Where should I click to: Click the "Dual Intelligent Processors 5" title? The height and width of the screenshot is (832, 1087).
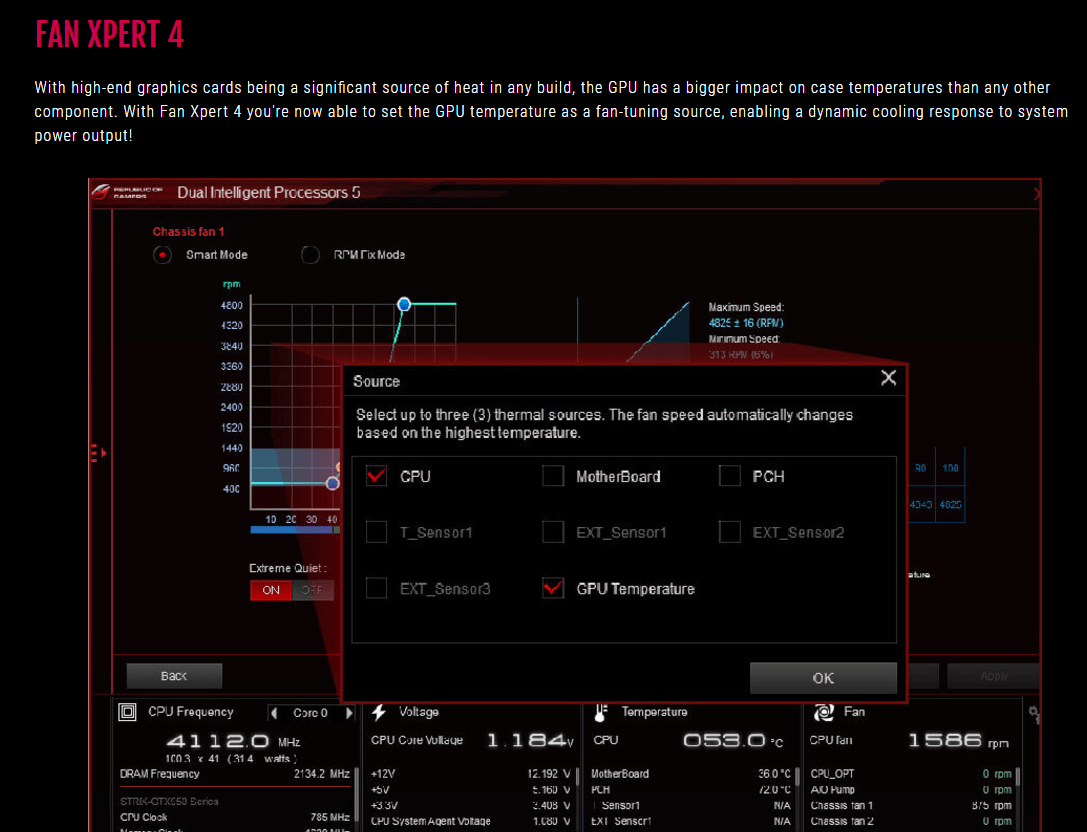point(269,193)
